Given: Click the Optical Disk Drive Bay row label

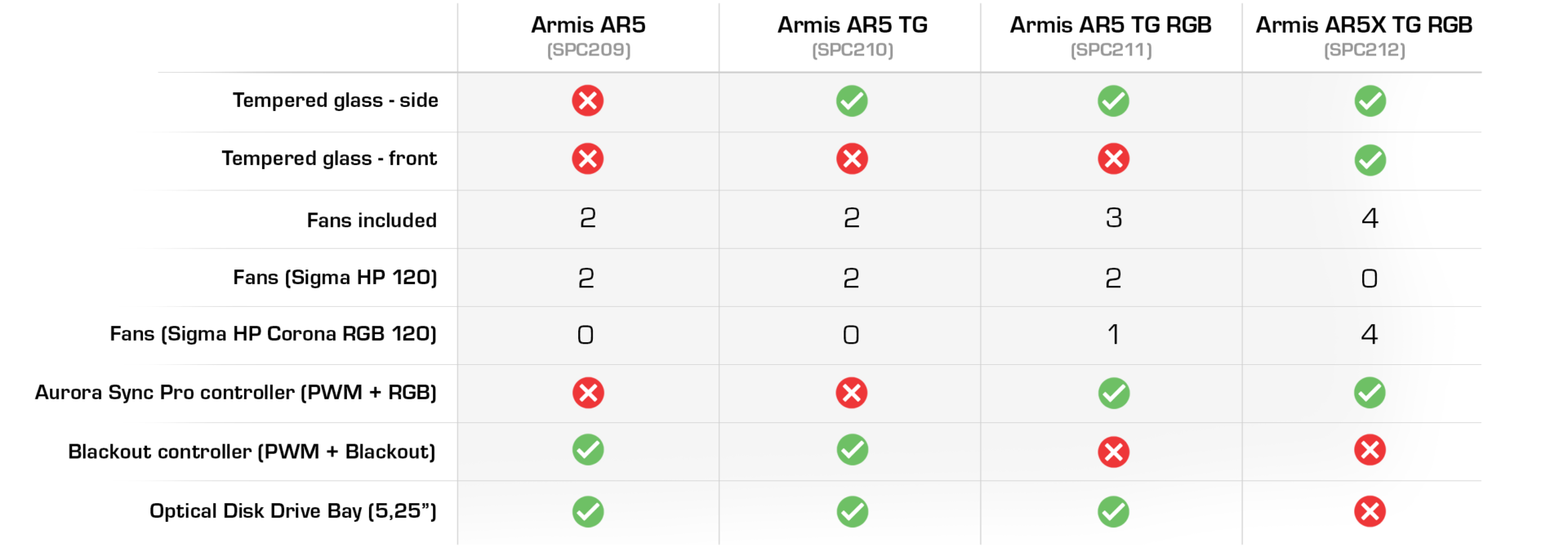Looking at the screenshot, I should pyautogui.click(x=293, y=511).
